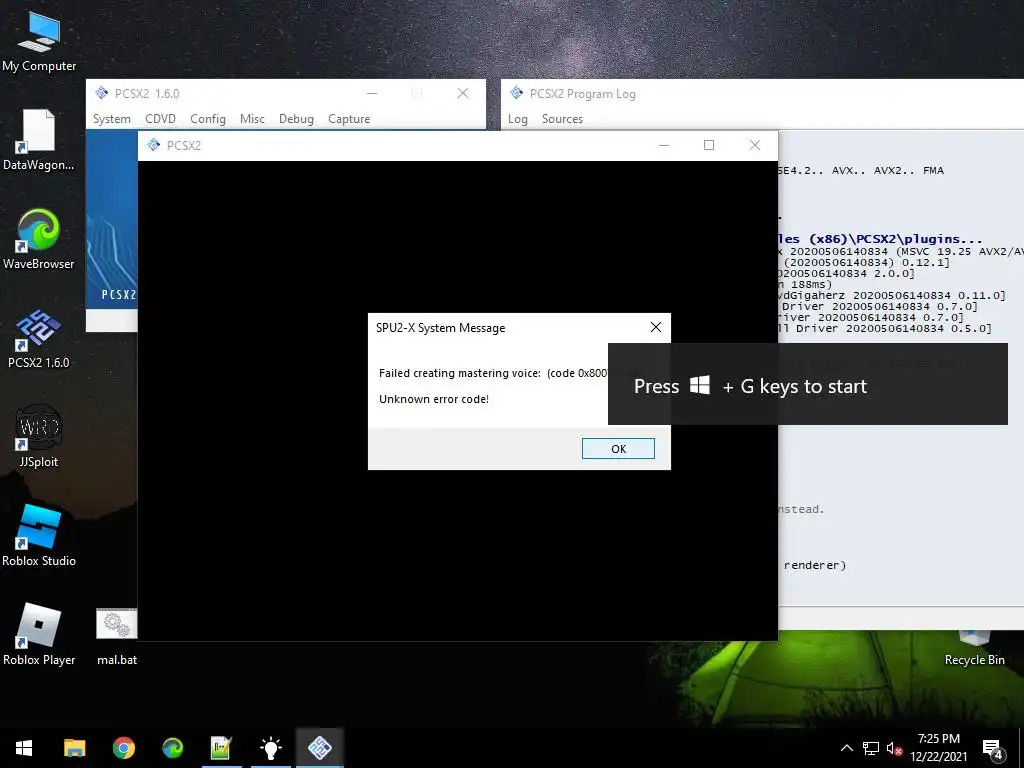1024x768 pixels.
Task: Open WaveBrowser from the taskbar
Action: (x=172, y=748)
